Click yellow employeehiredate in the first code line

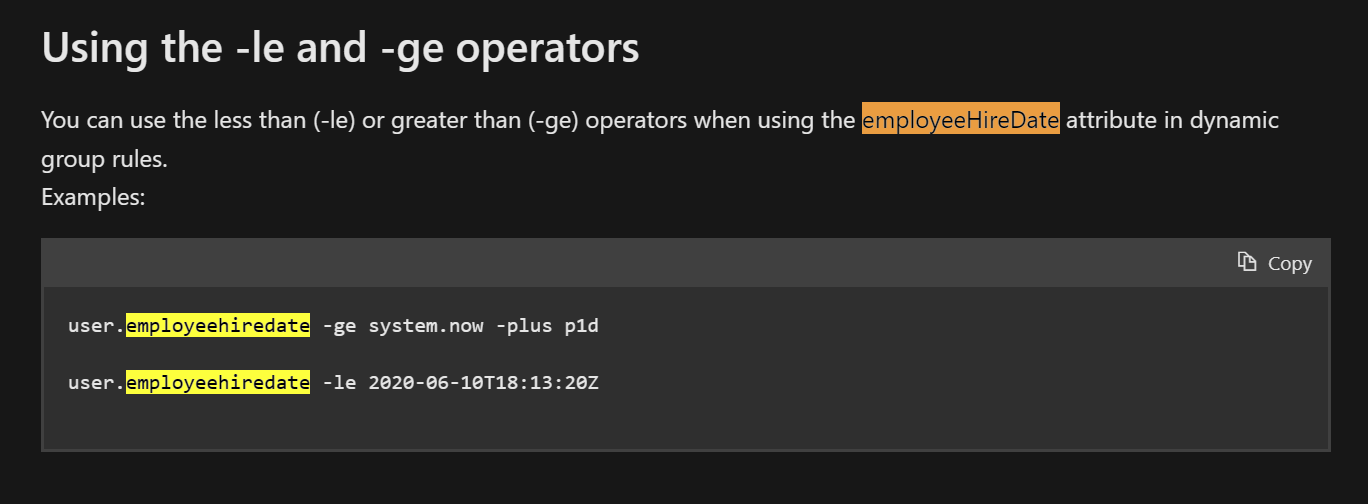pos(218,326)
